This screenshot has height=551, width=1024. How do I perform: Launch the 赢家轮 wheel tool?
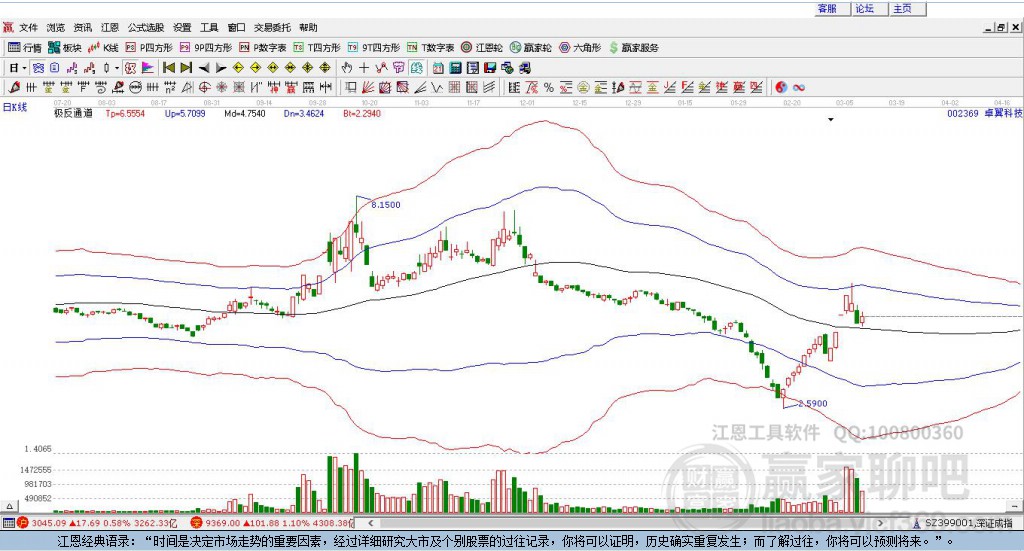530,48
